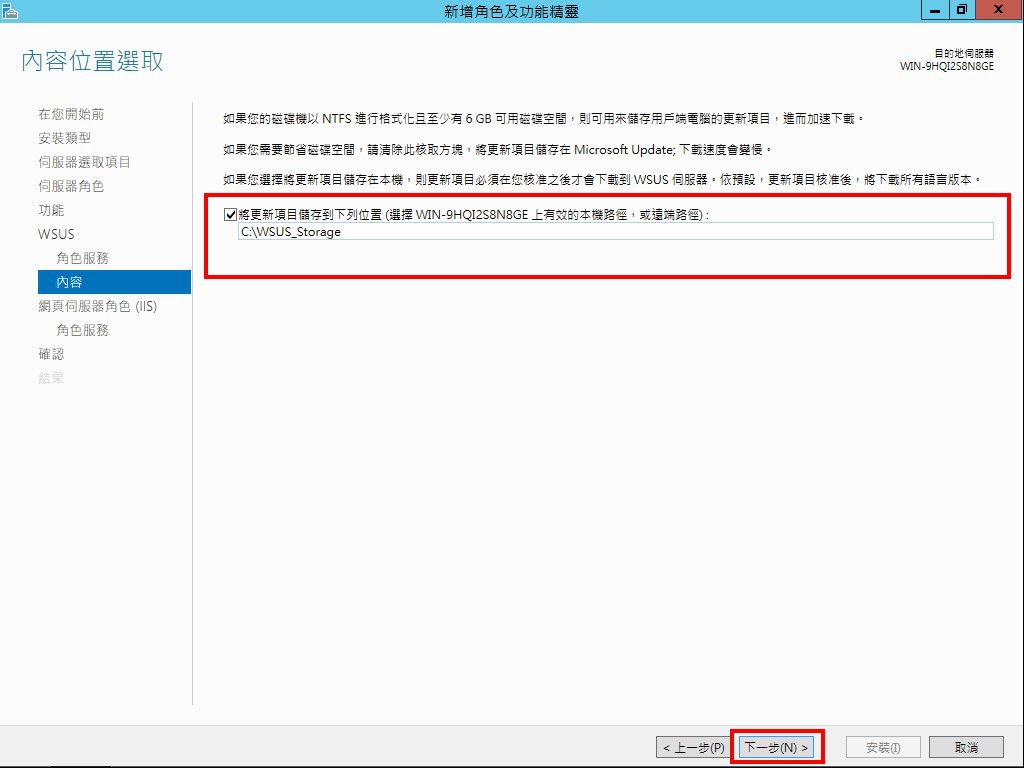Open the WSUS step

click(x=56, y=234)
